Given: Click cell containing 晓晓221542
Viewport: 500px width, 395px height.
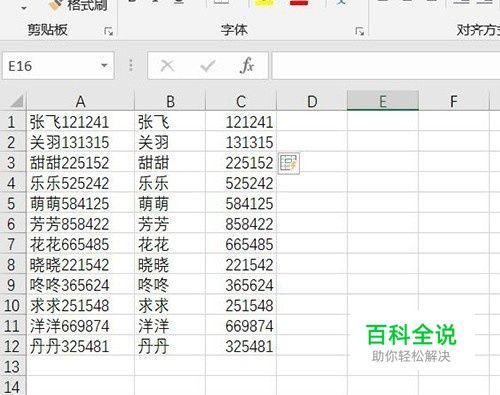Looking at the screenshot, I should click(80, 265).
